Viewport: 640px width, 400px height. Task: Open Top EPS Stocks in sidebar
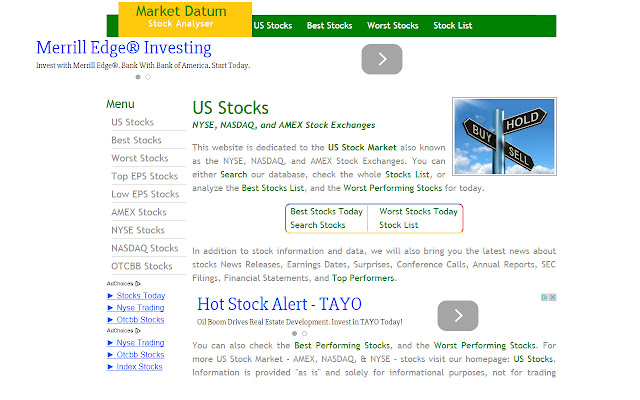[144, 176]
